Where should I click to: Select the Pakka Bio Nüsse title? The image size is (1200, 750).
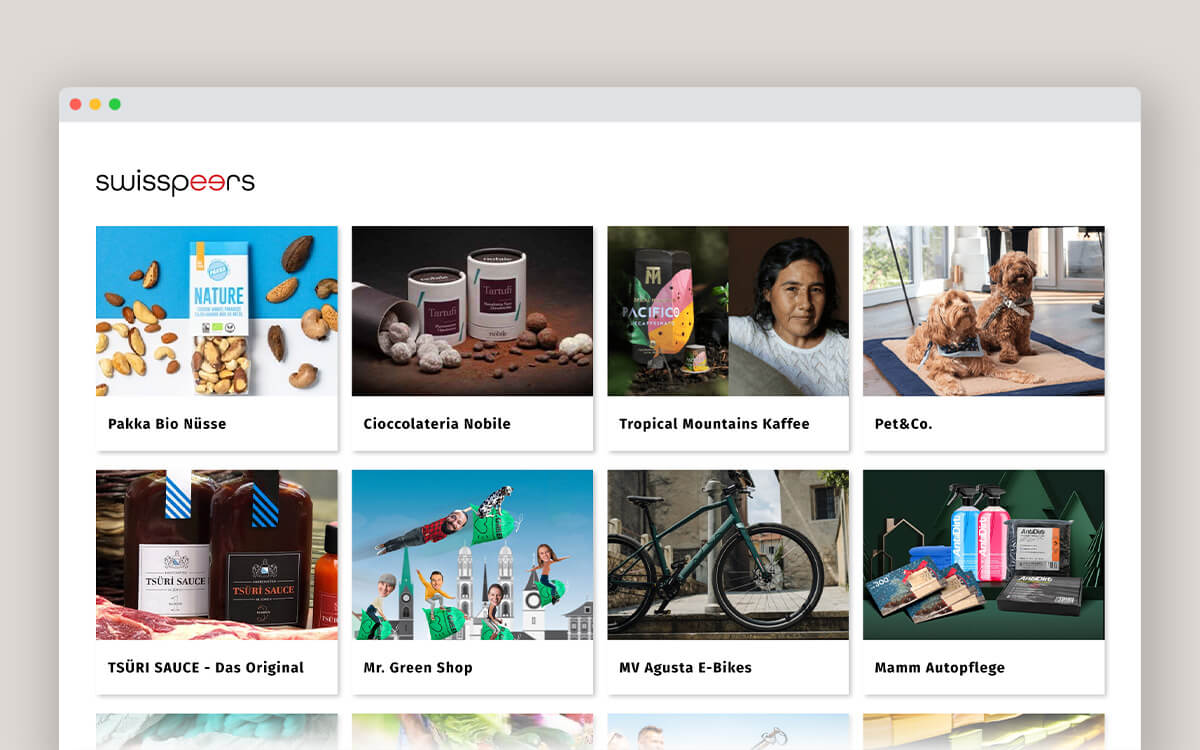pos(167,424)
